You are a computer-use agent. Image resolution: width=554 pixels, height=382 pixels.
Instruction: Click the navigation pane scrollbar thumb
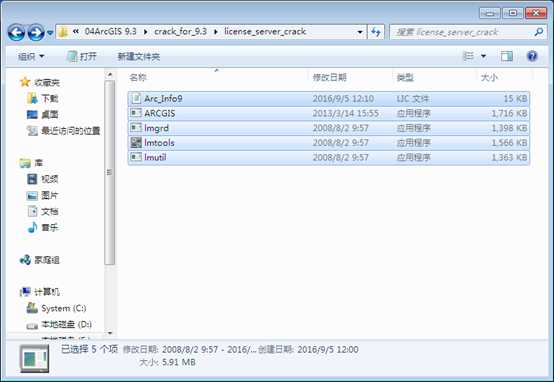[110, 172]
